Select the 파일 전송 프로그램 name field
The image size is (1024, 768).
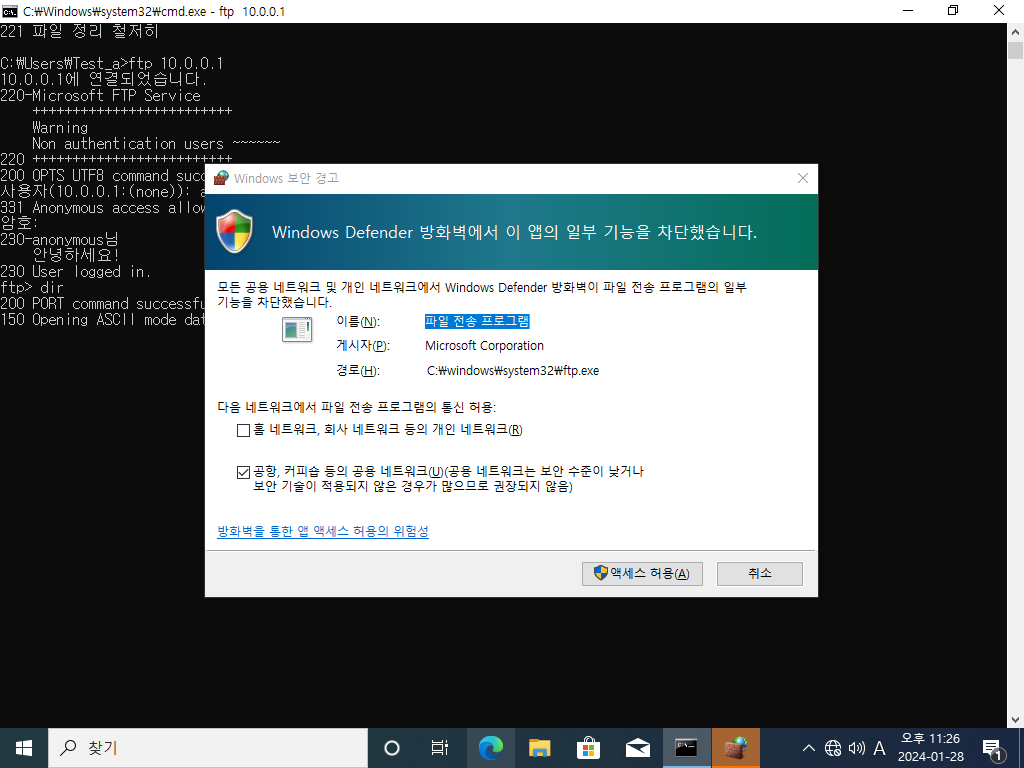(x=477, y=321)
